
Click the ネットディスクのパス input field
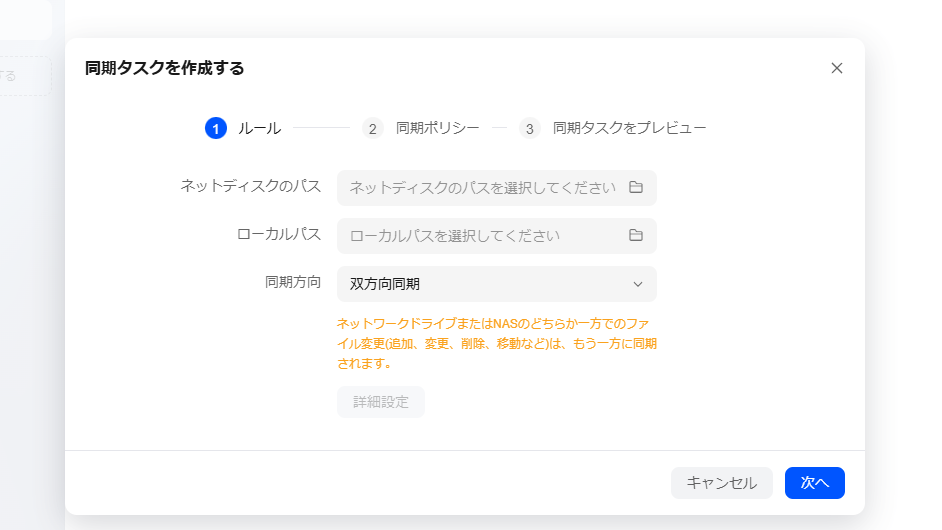point(496,187)
